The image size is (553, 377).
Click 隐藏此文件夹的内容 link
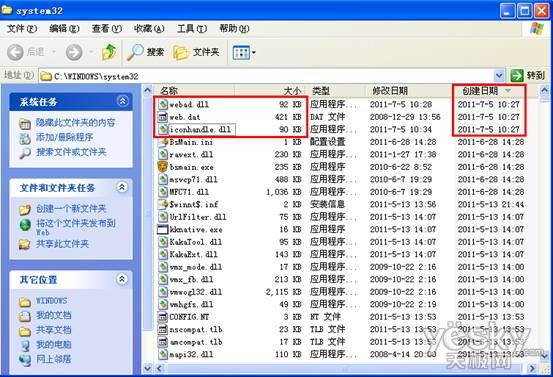click(75, 123)
